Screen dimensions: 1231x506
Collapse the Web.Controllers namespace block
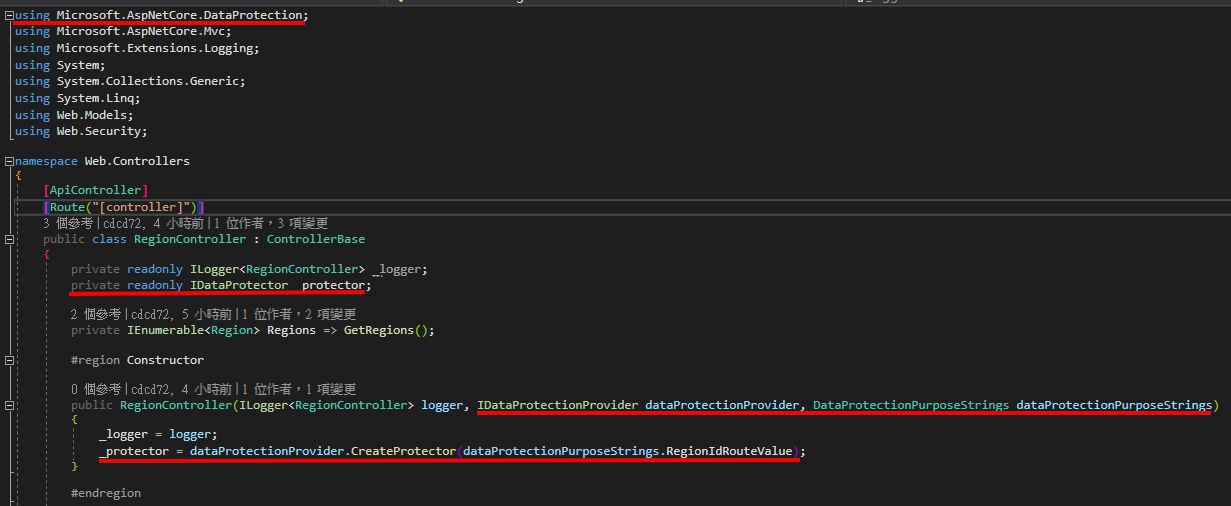[x=9, y=161]
